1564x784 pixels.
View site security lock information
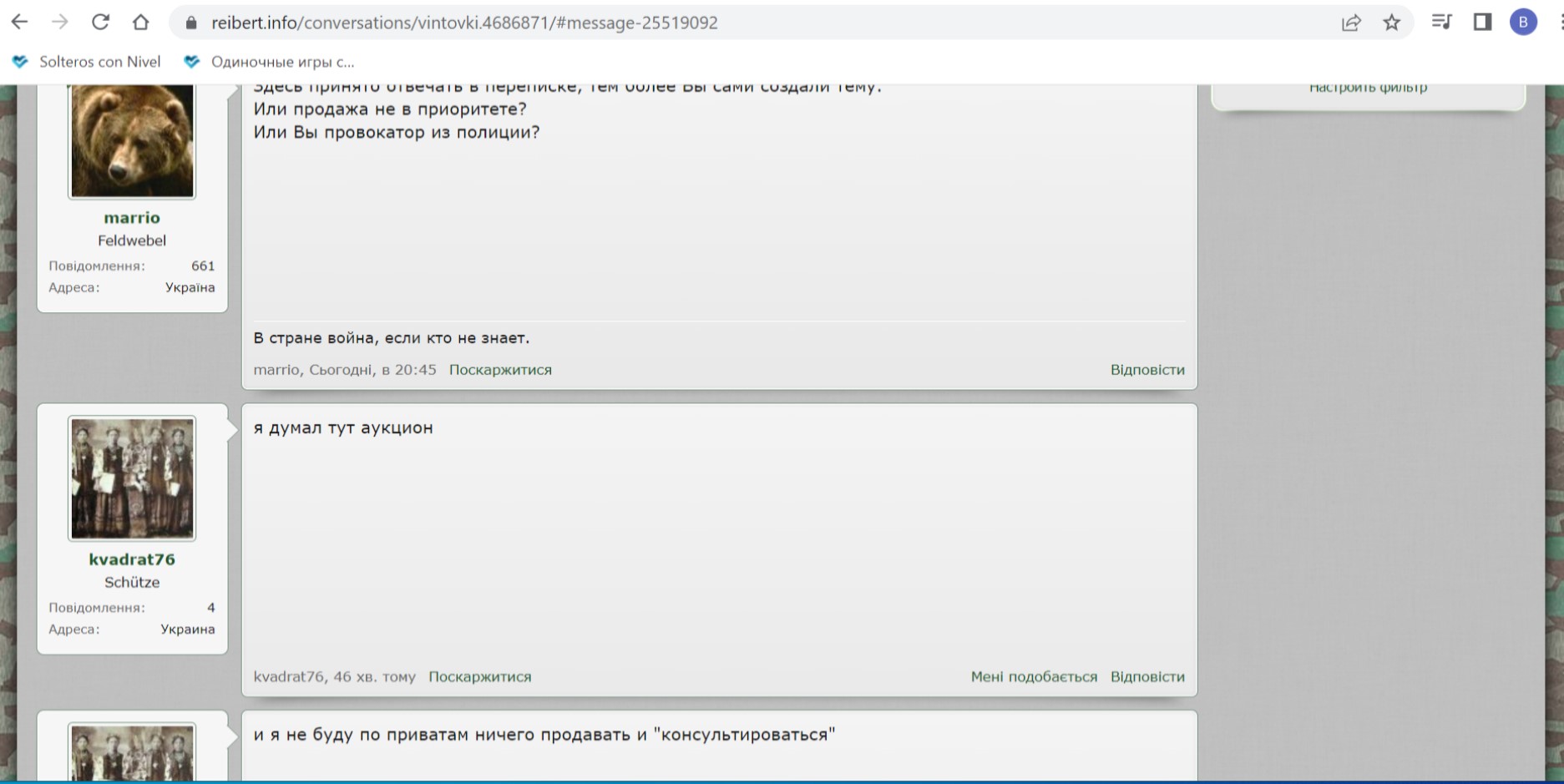coord(191,23)
